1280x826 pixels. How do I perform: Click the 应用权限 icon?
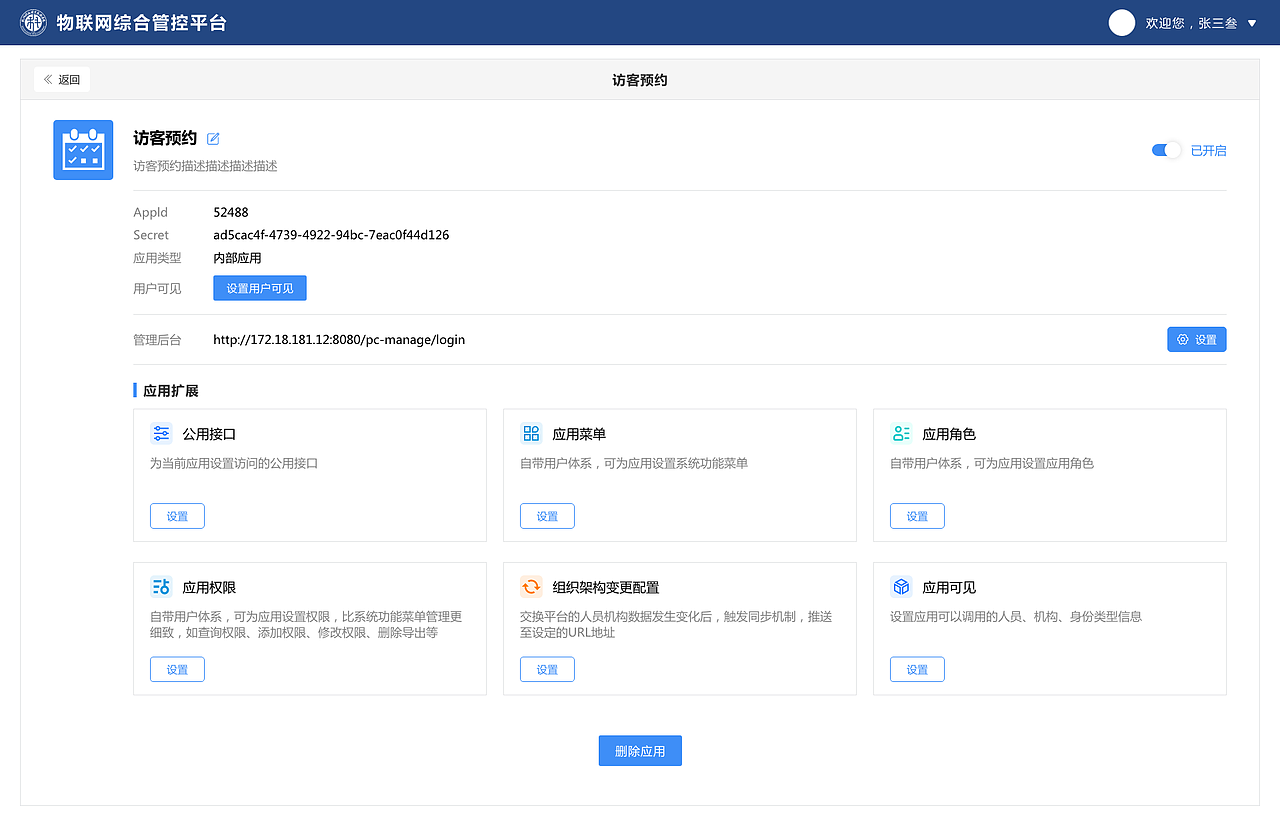click(161, 587)
